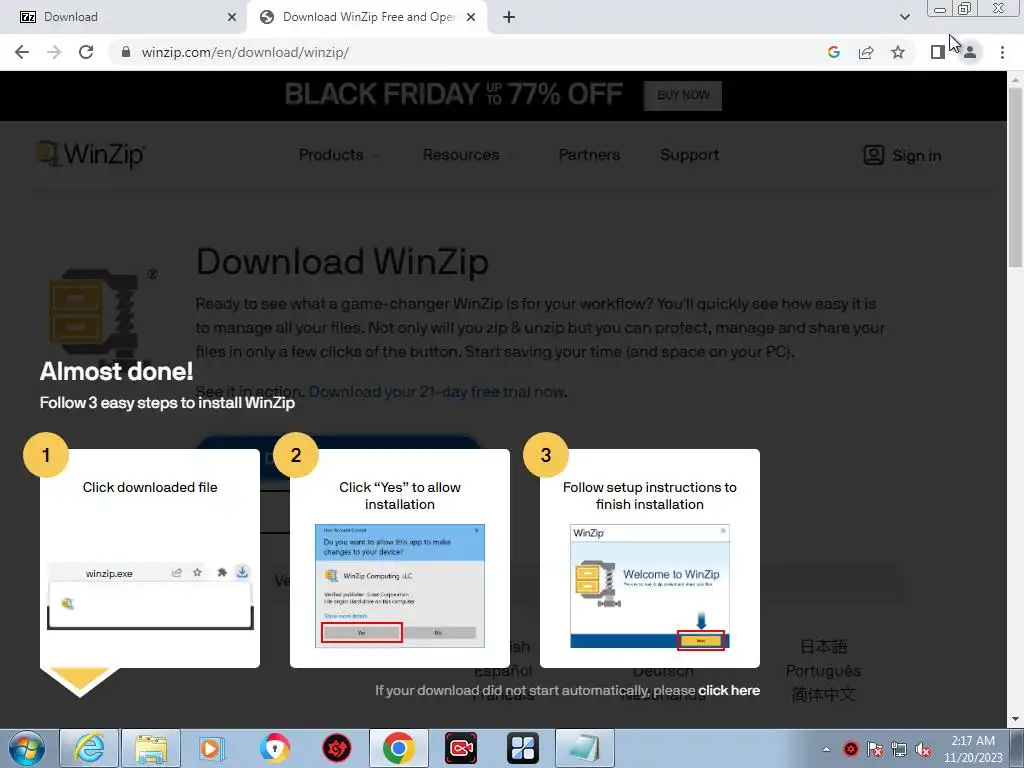Open Chrome's three-dot menu
Viewport: 1024px width, 768px height.
click(1002, 52)
